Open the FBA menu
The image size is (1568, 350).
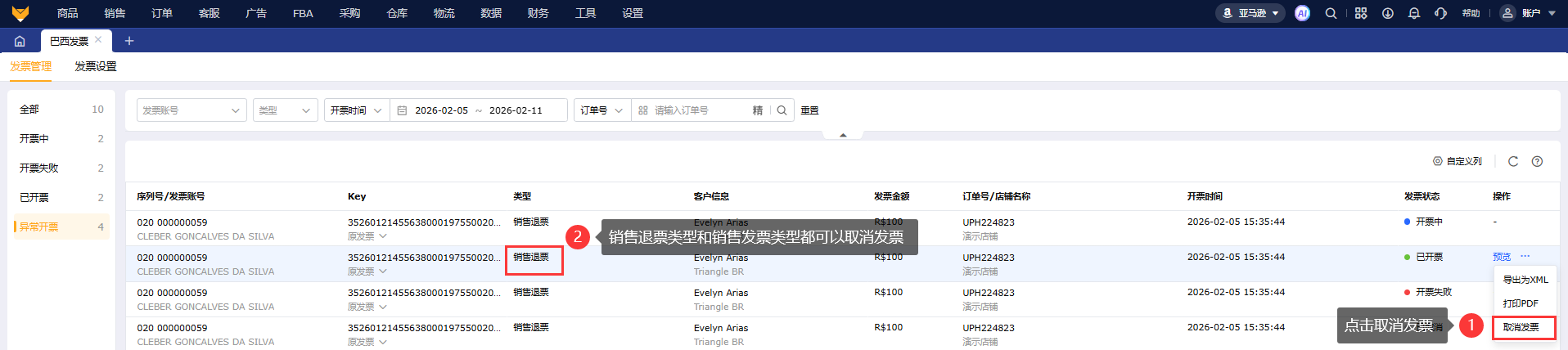coord(303,13)
